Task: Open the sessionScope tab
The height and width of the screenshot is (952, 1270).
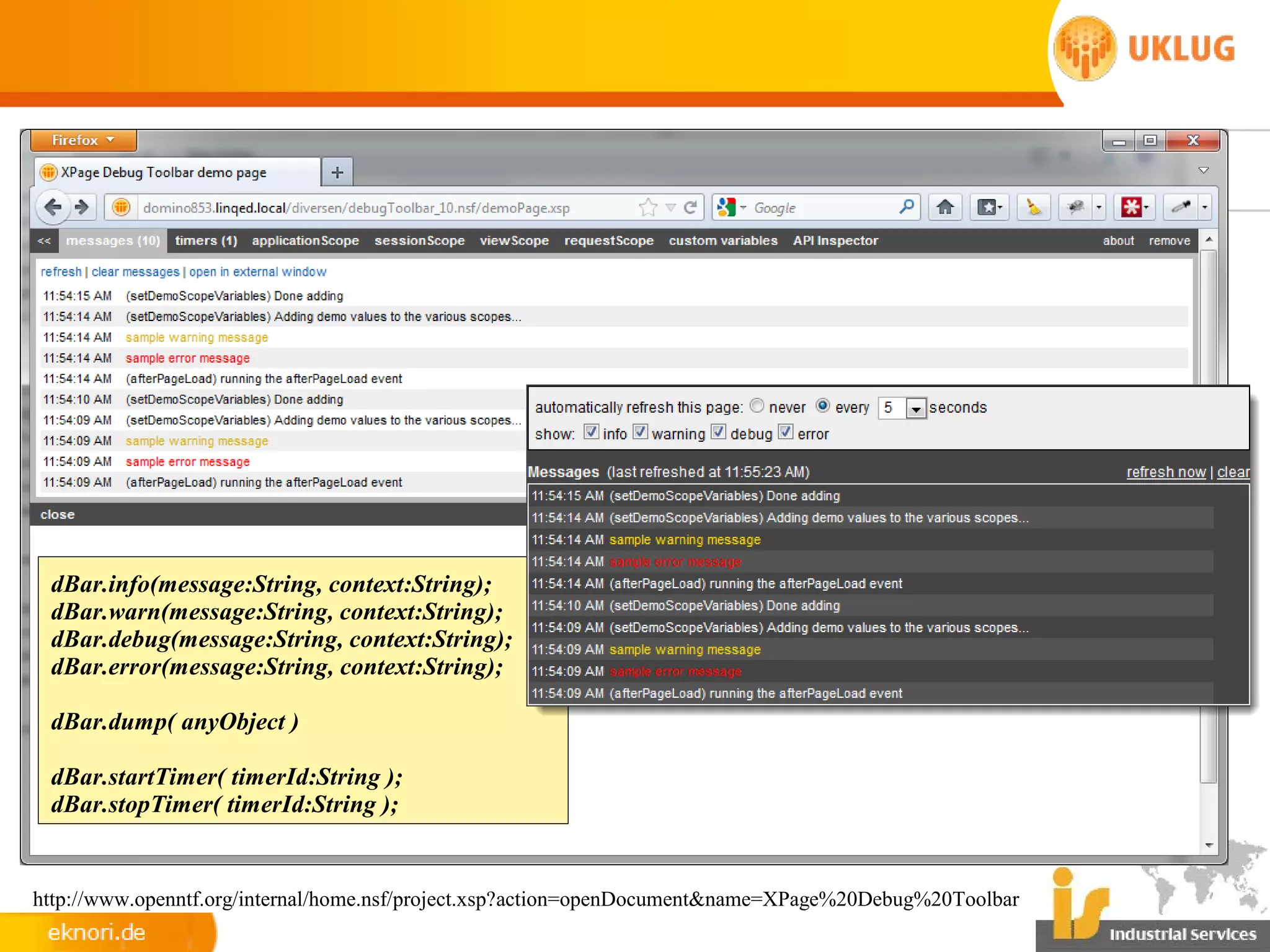Action: point(419,240)
